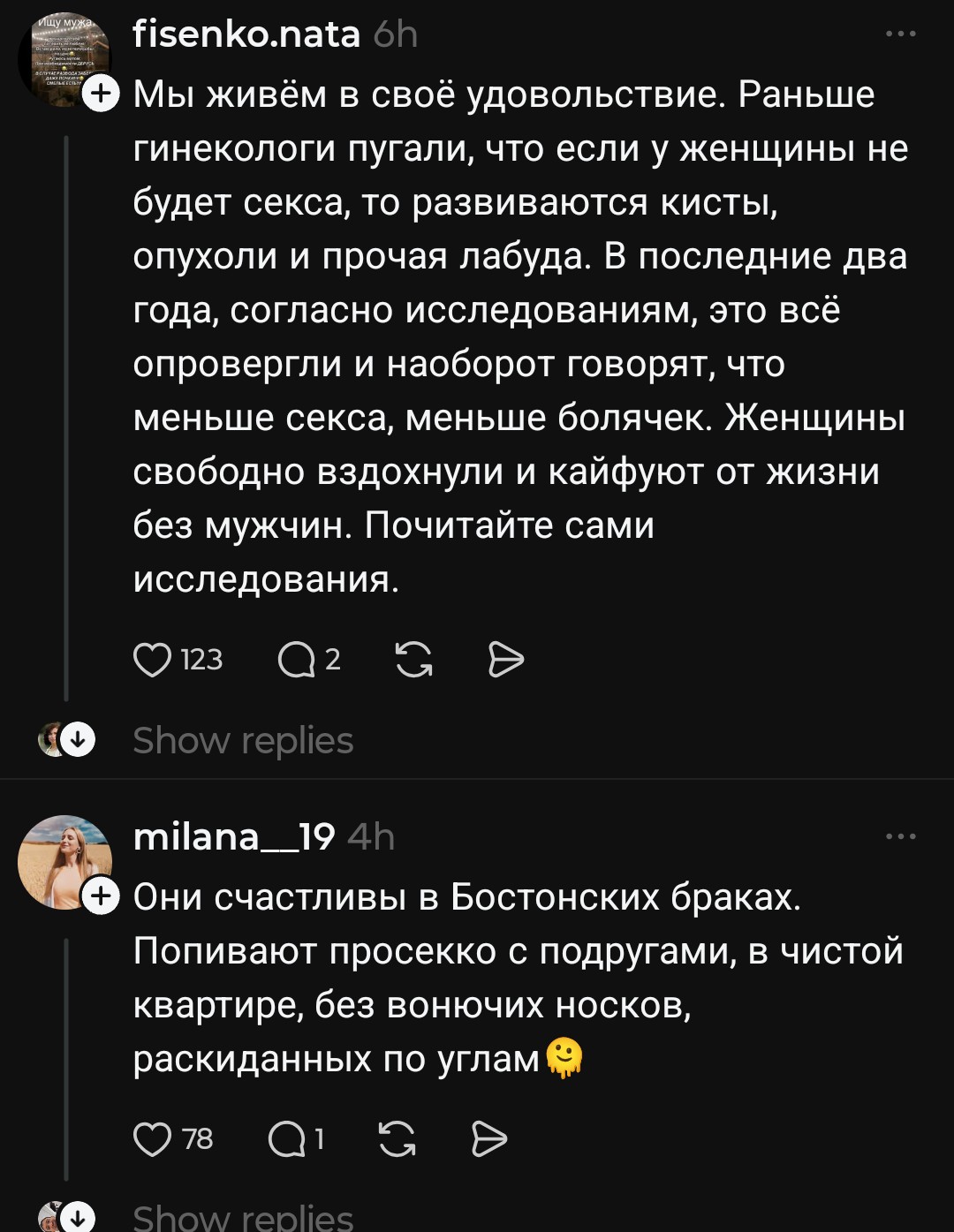Follow fisenko.nata via plus badge
954x1232 pixels.
coord(102,93)
